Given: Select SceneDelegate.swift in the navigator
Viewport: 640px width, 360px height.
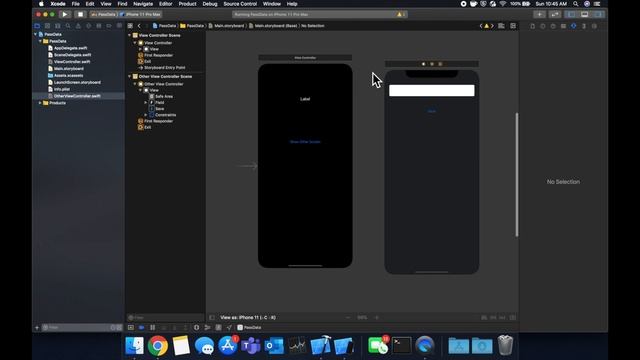Looking at the screenshot, I should [x=72, y=55].
